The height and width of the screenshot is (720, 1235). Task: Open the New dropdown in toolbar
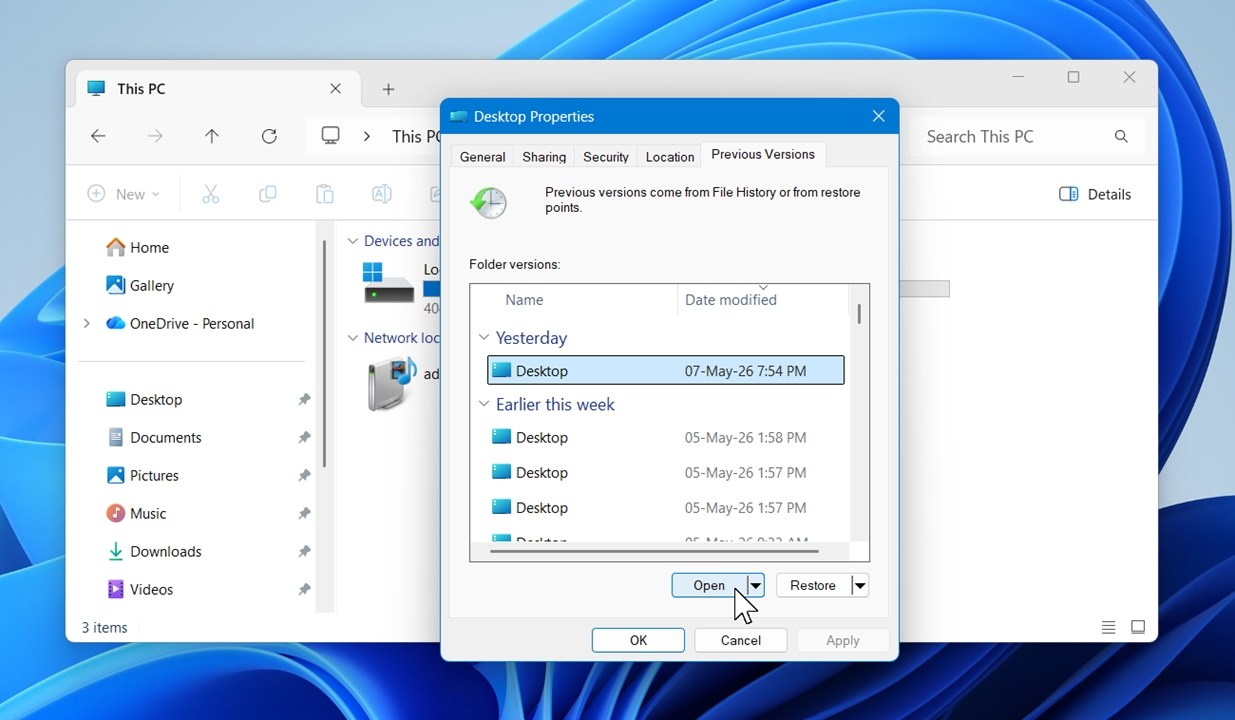pos(124,194)
